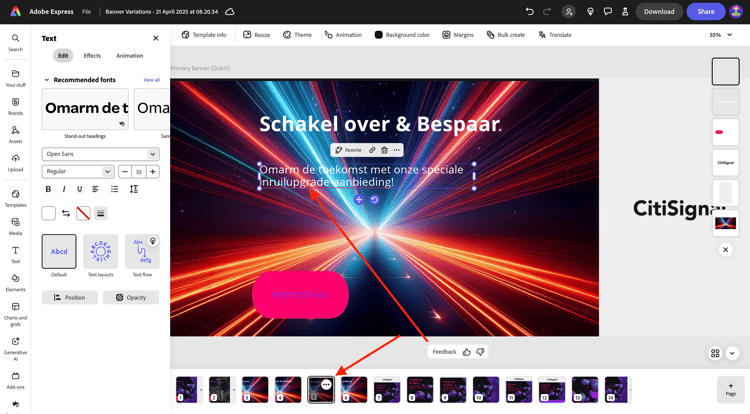Click the Adobe Express home logo
This screenshot has width=750, height=414.
click(x=15, y=11)
